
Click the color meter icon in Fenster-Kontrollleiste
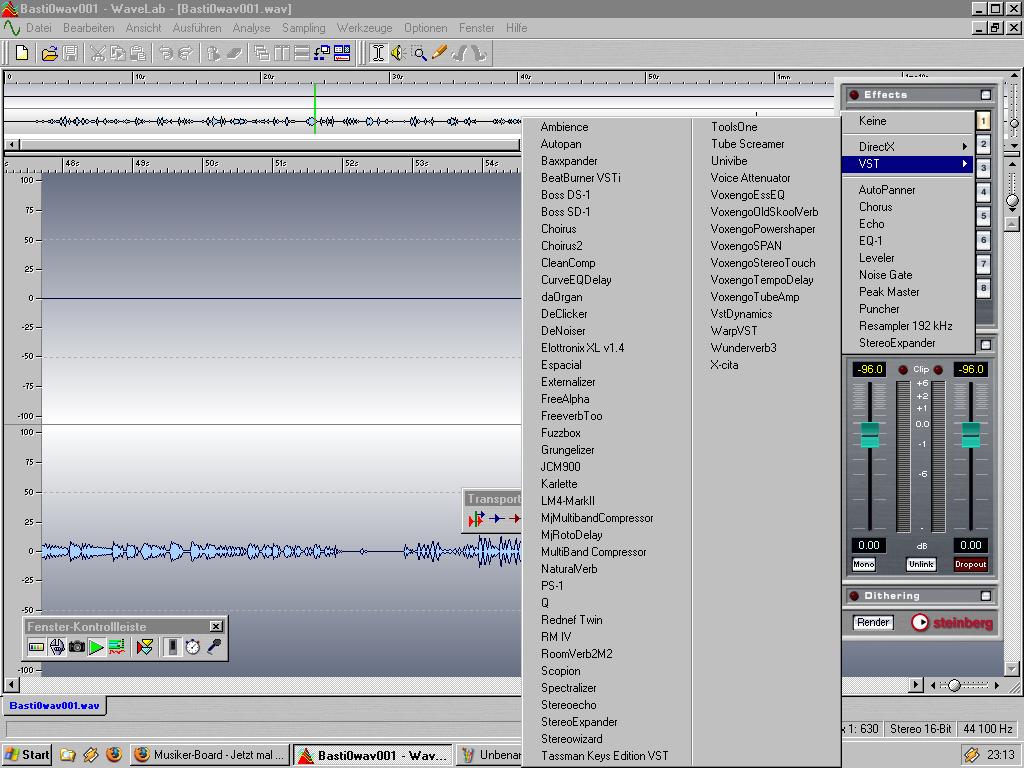(37, 647)
